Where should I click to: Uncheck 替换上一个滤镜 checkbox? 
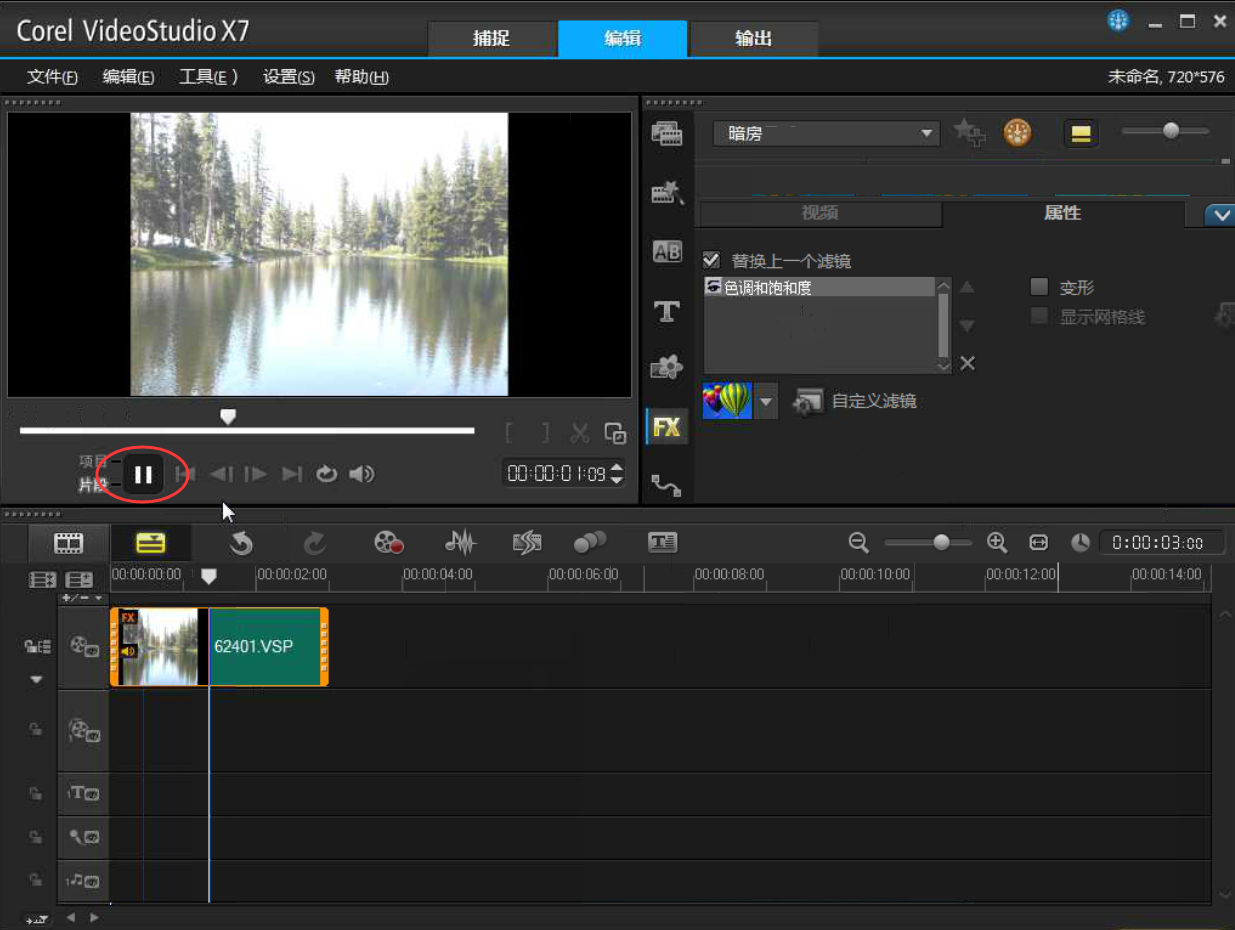[x=712, y=260]
